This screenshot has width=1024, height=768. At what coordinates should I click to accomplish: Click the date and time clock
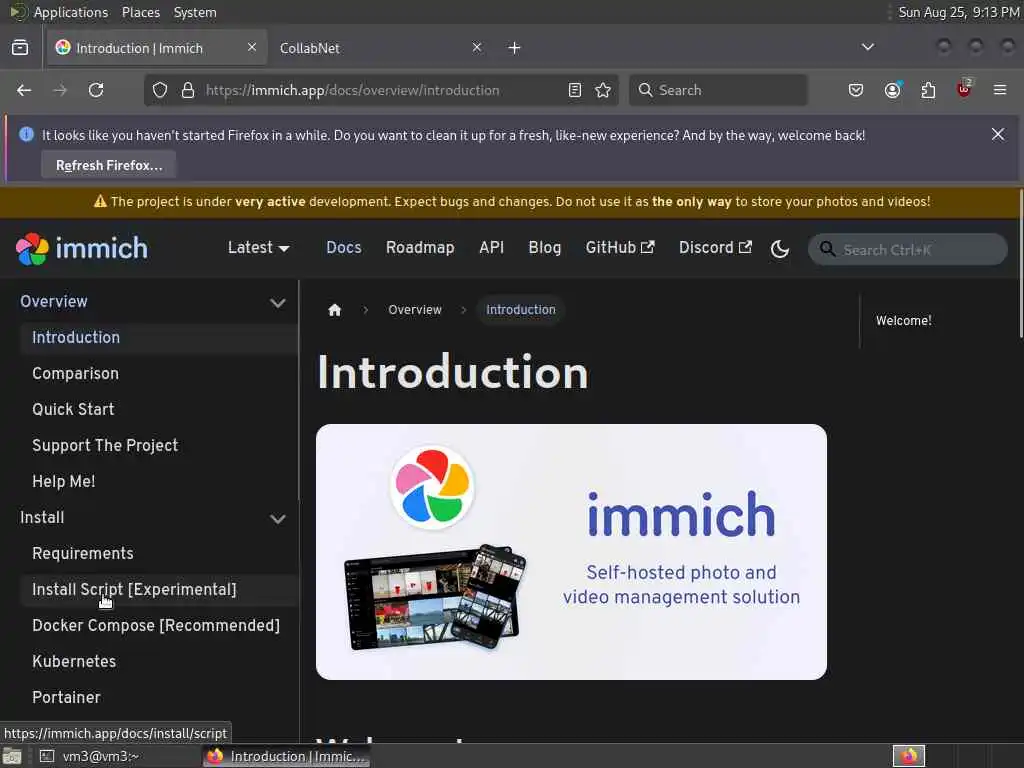(959, 12)
